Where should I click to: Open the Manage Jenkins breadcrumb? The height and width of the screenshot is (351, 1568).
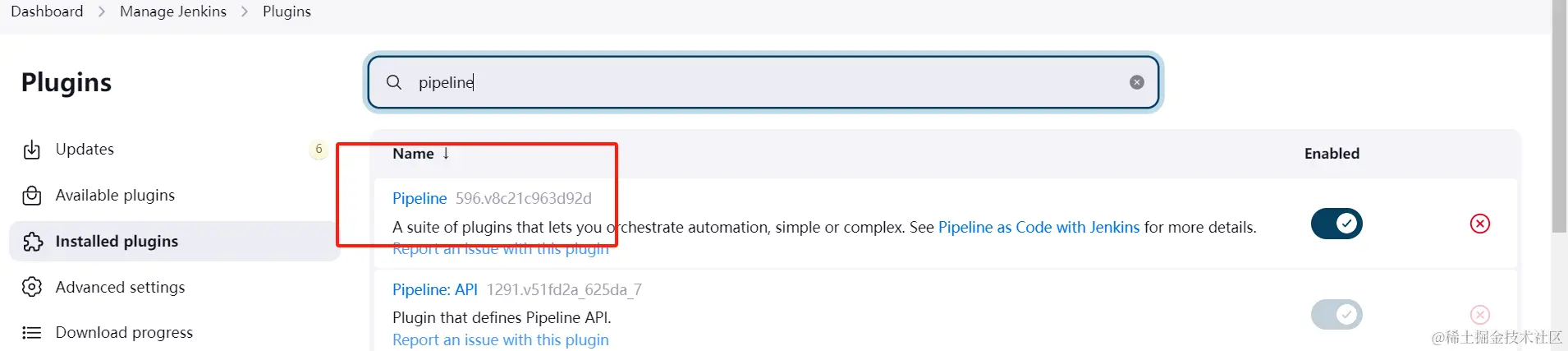172,12
